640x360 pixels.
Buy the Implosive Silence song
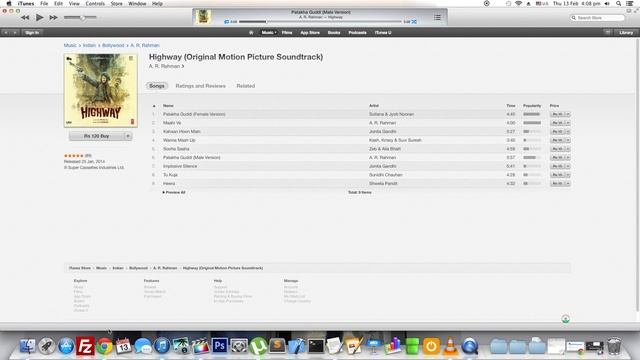click(x=557, y=166)
